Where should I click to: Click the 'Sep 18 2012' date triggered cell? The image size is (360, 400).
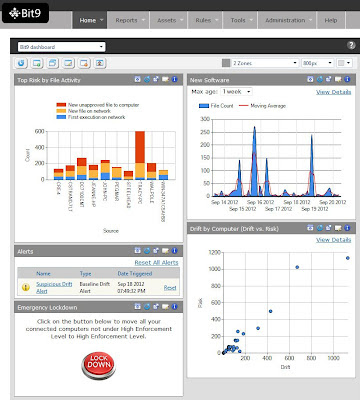click(x=131, y=288)
